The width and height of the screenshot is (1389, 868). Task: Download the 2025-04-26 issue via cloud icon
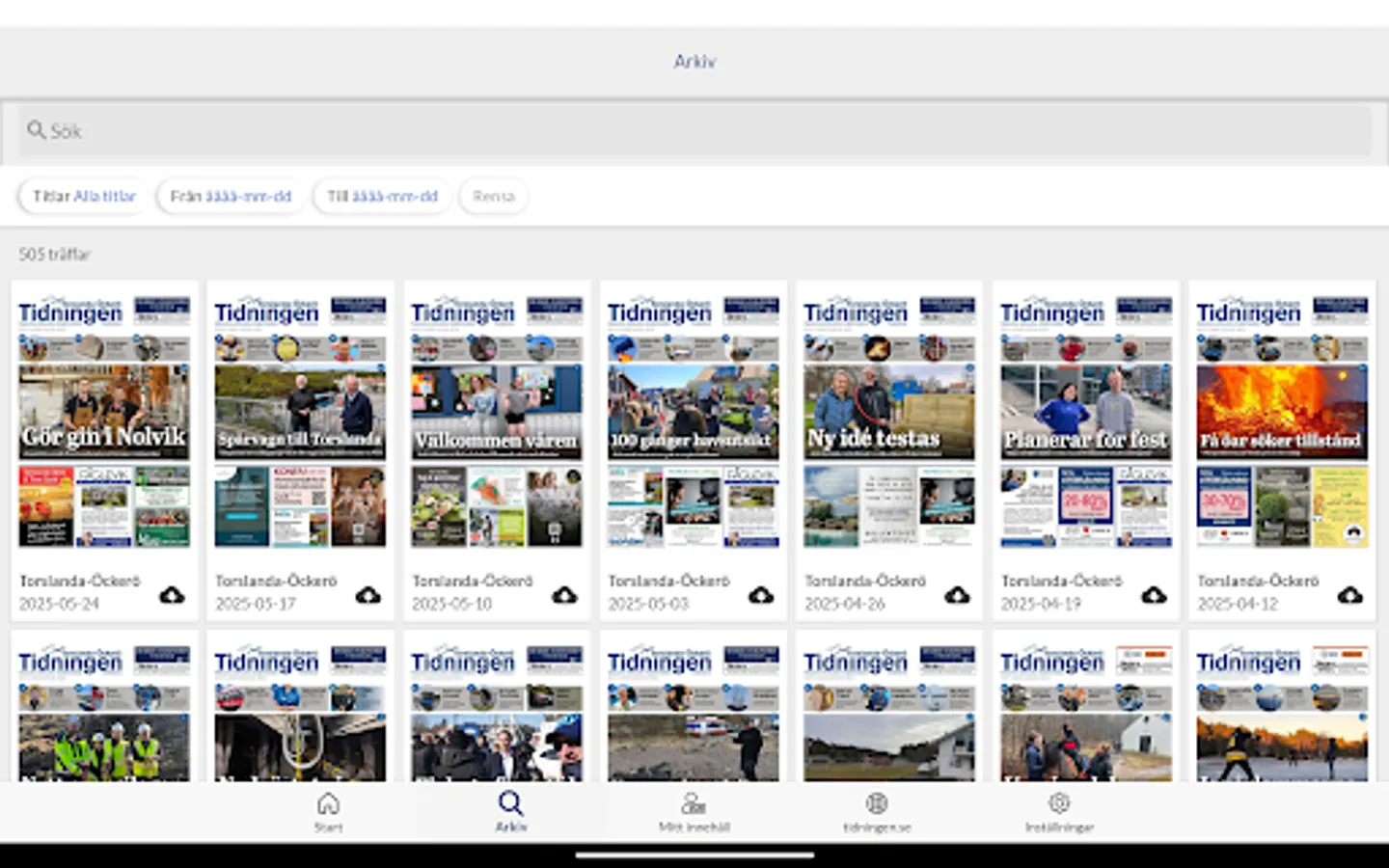point(958,595)
